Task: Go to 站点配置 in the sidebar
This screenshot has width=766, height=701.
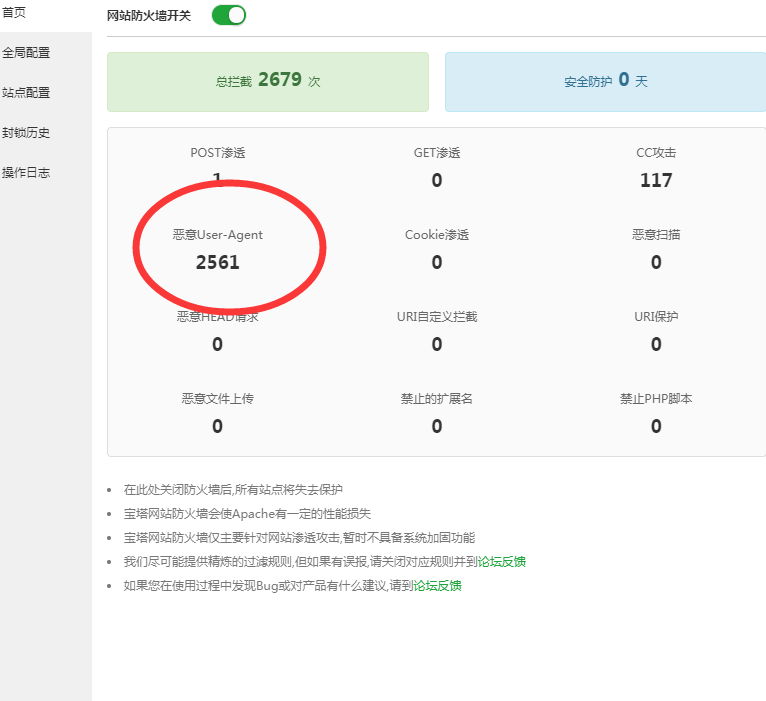Action: 26,92
